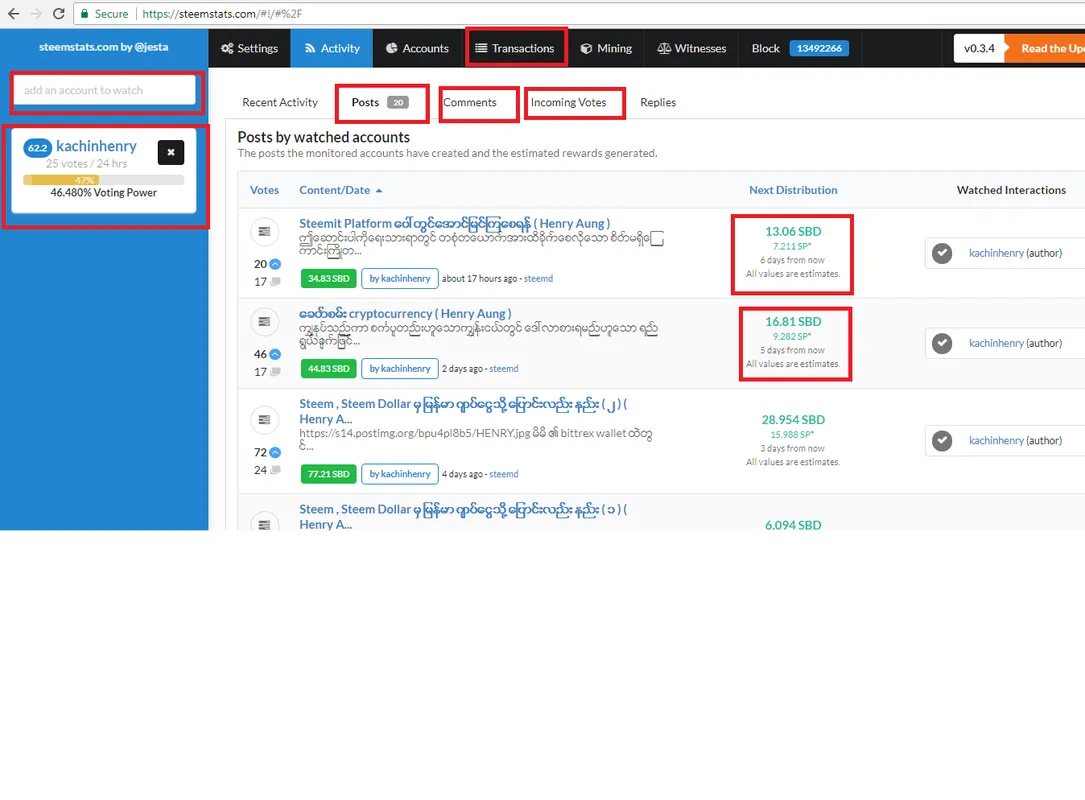Switch to Recent Activity sub-tab
Viewport: 1085px width, 800px height.
pyautogui.click(x=280, y=102)
